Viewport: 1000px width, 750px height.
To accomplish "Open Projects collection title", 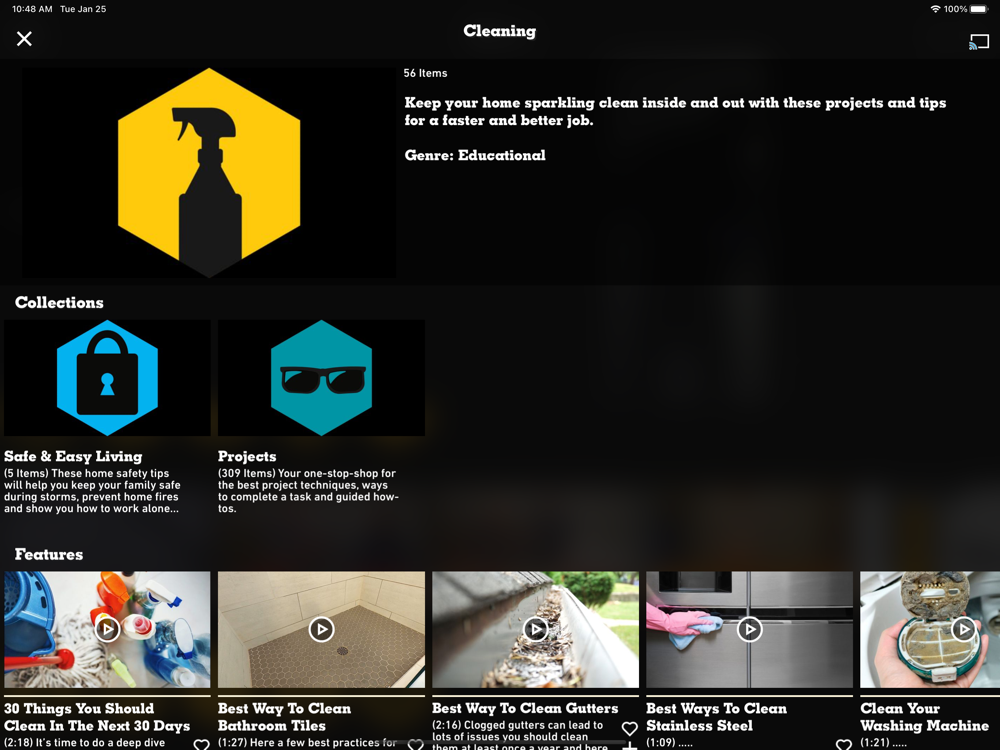I will (x=247, y=457).
